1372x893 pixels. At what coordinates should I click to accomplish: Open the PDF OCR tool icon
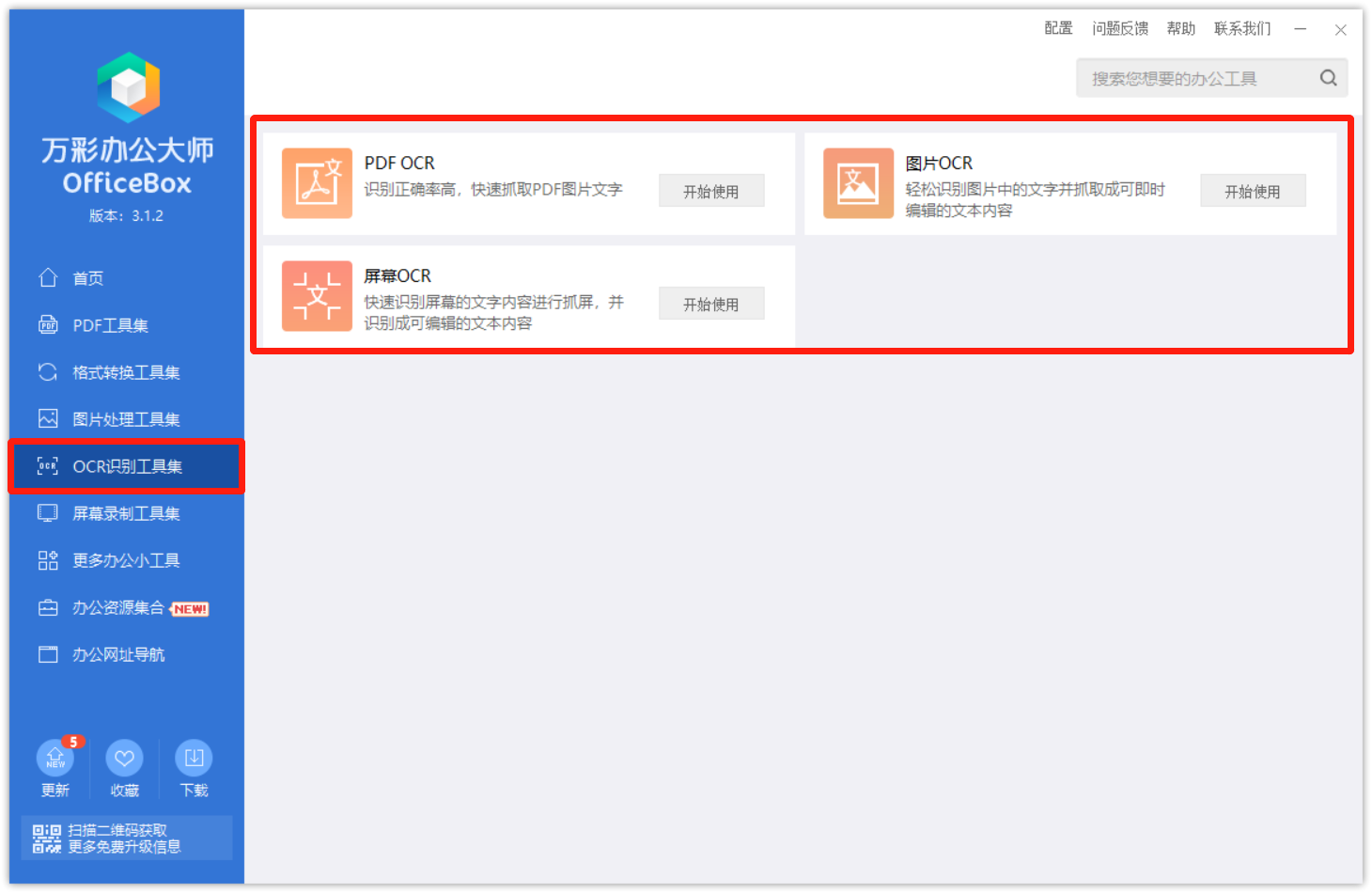click(x=317, y=183)
